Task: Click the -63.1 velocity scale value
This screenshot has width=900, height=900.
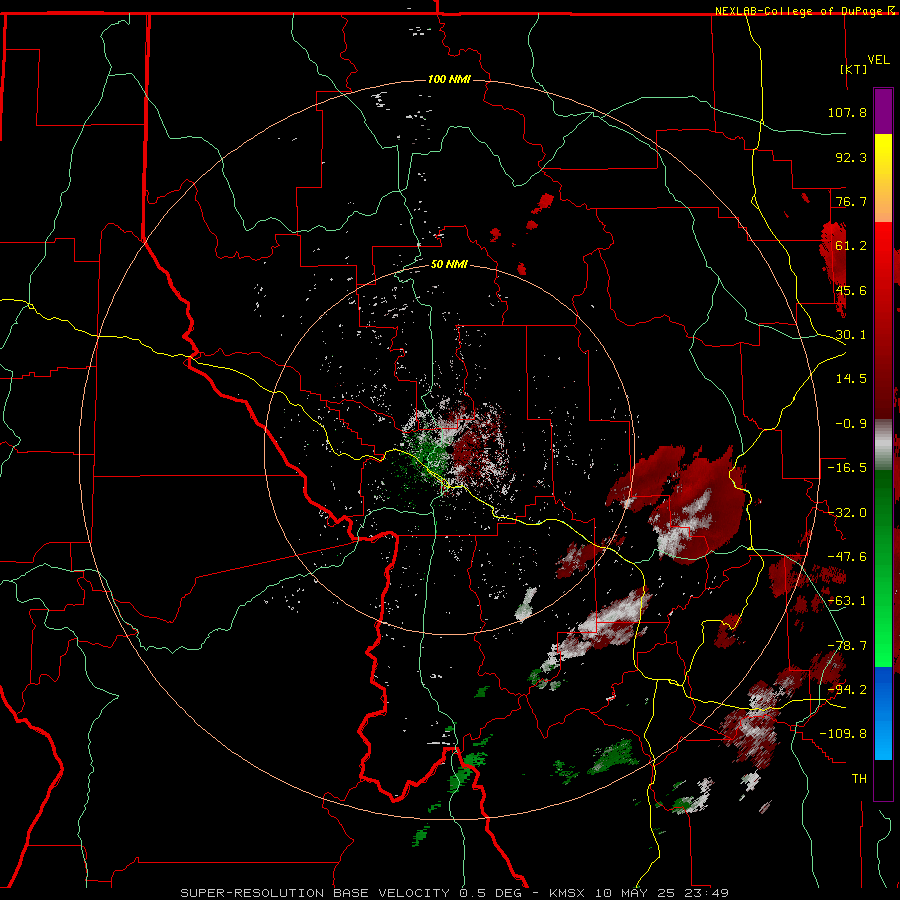Action: coord(847,601)
